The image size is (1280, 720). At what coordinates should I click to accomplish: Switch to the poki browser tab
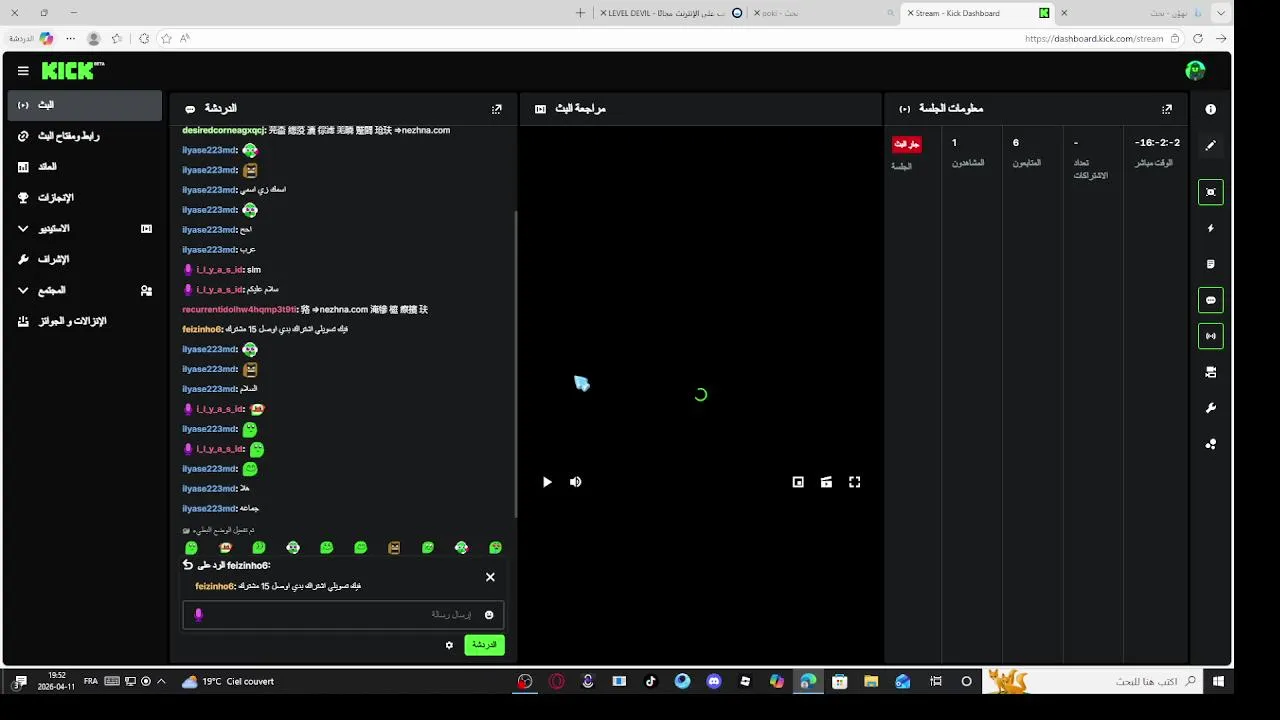pos(823,13)
